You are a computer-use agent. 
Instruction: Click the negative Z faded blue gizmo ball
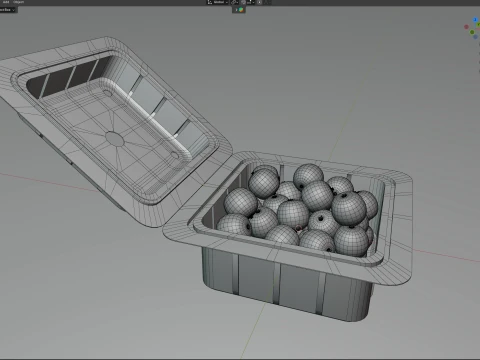click(x=476, y=37)
